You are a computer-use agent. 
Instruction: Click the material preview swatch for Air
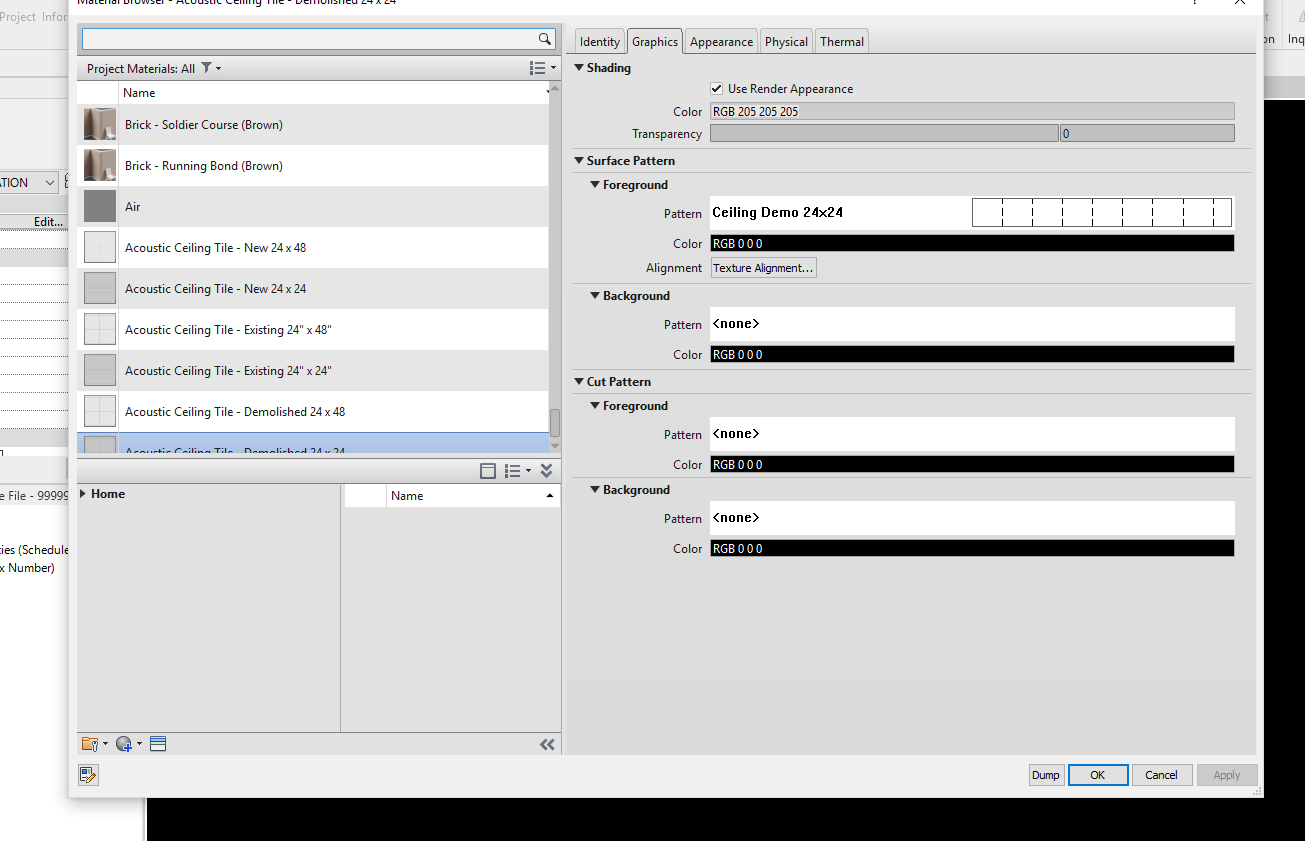(x=98, y=206)
